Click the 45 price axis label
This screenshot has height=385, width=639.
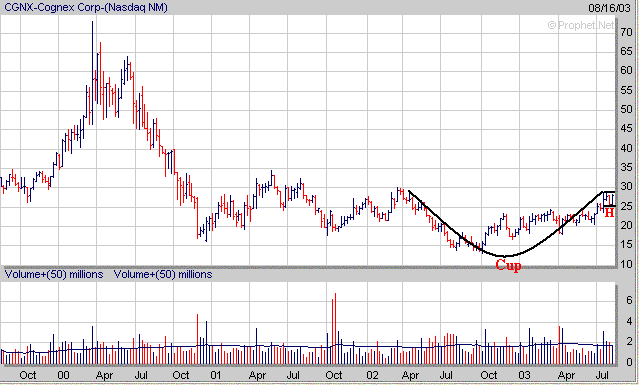click(x=626, y=129)
